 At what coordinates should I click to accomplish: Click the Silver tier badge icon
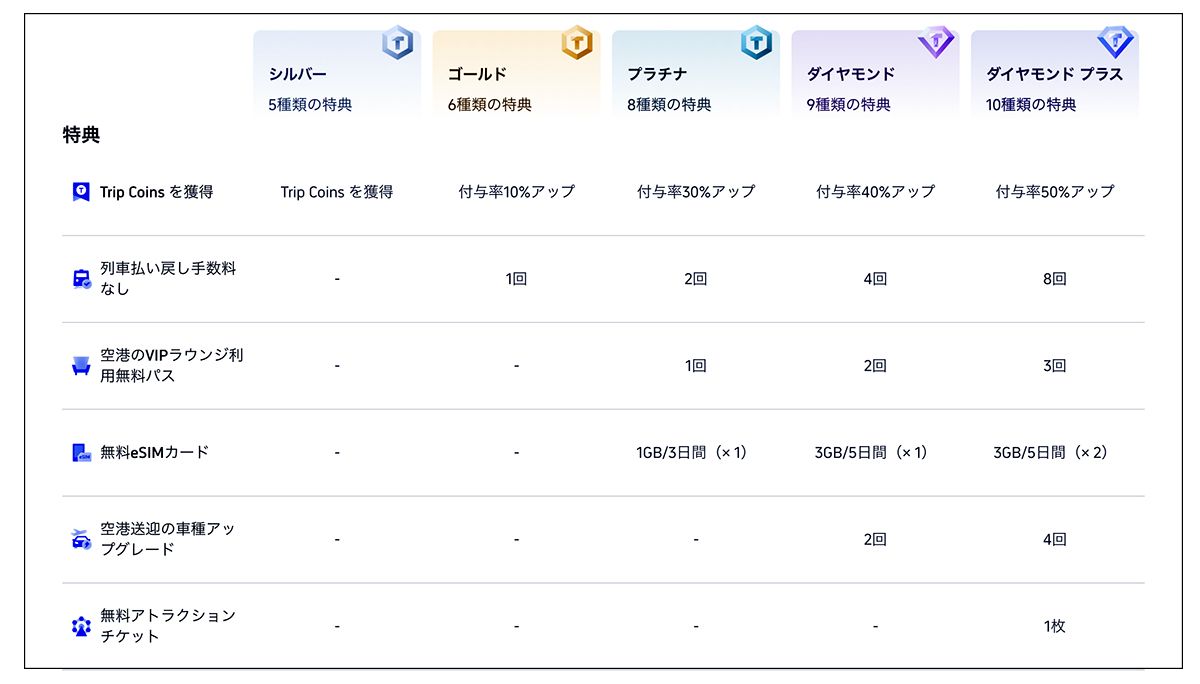[x=397, y=43]
